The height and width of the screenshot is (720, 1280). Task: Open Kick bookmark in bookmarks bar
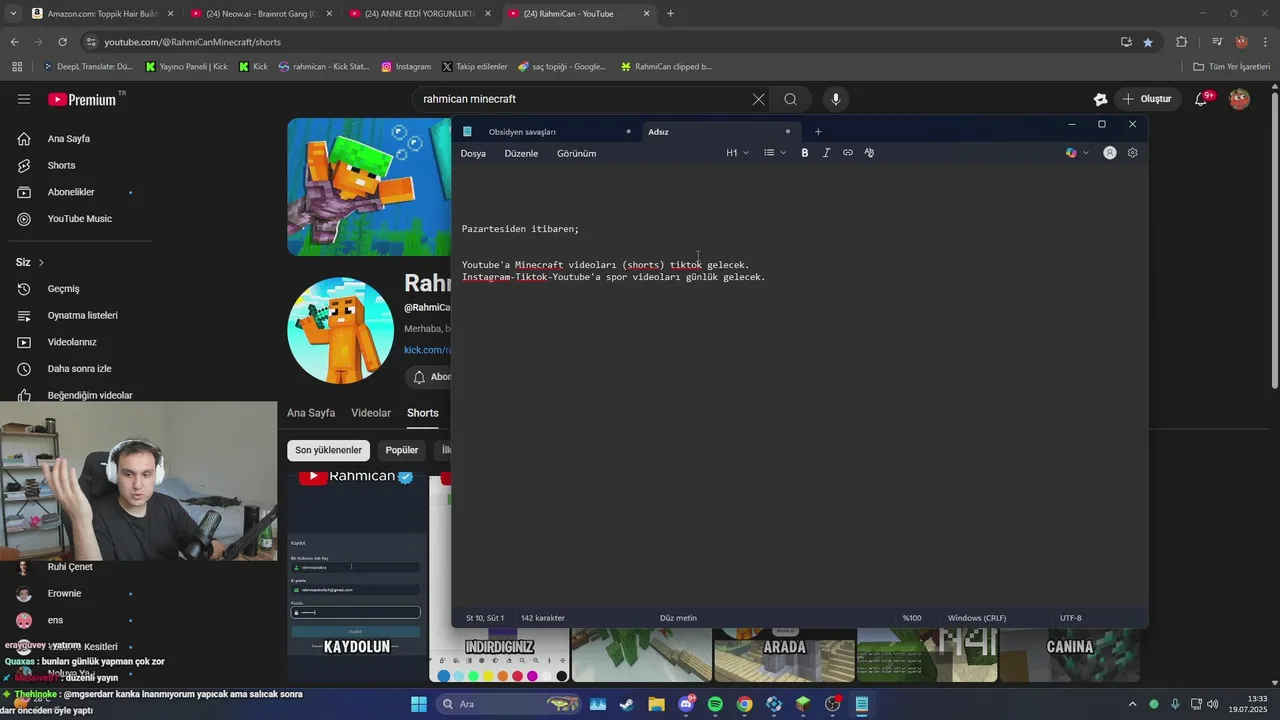[x=254, y=67]
